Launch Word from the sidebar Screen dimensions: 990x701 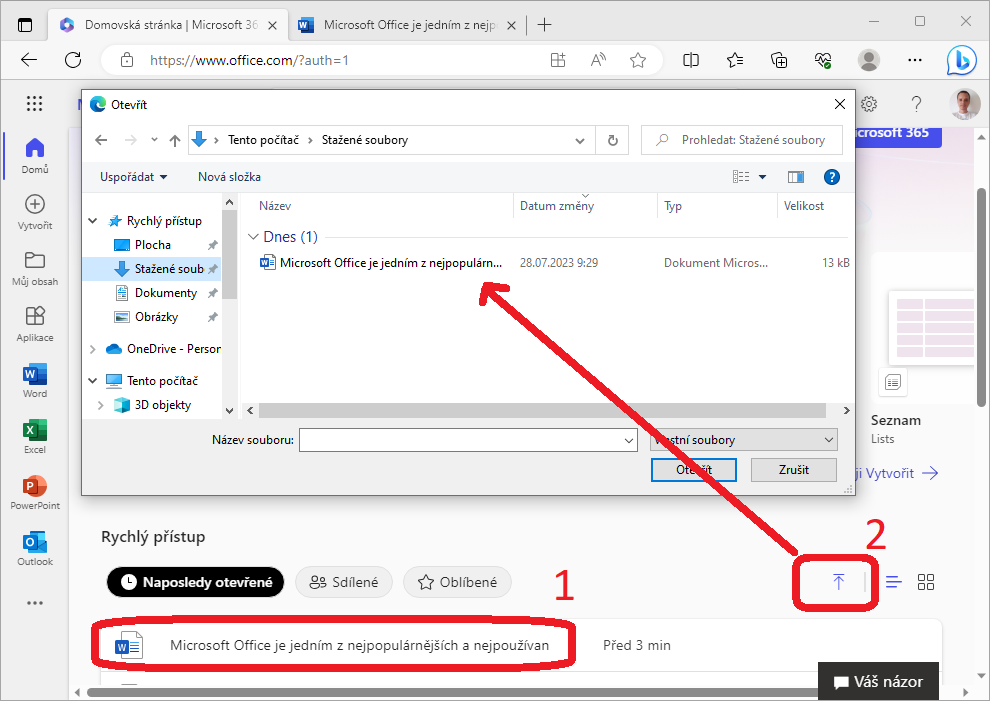click(35, 380)
